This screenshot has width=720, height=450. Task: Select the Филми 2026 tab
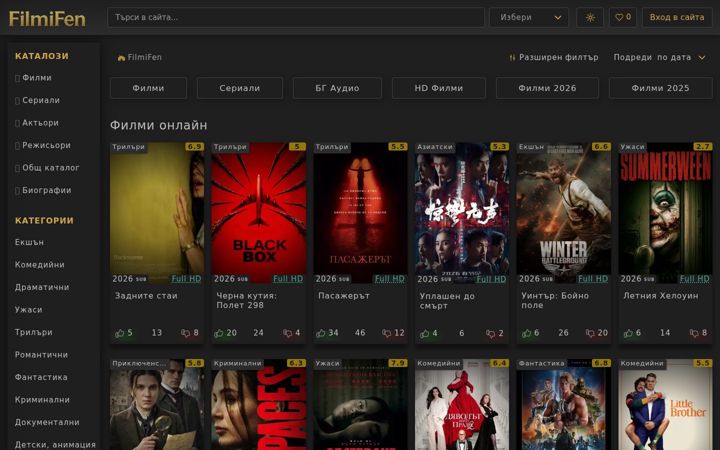pos(547,88)
